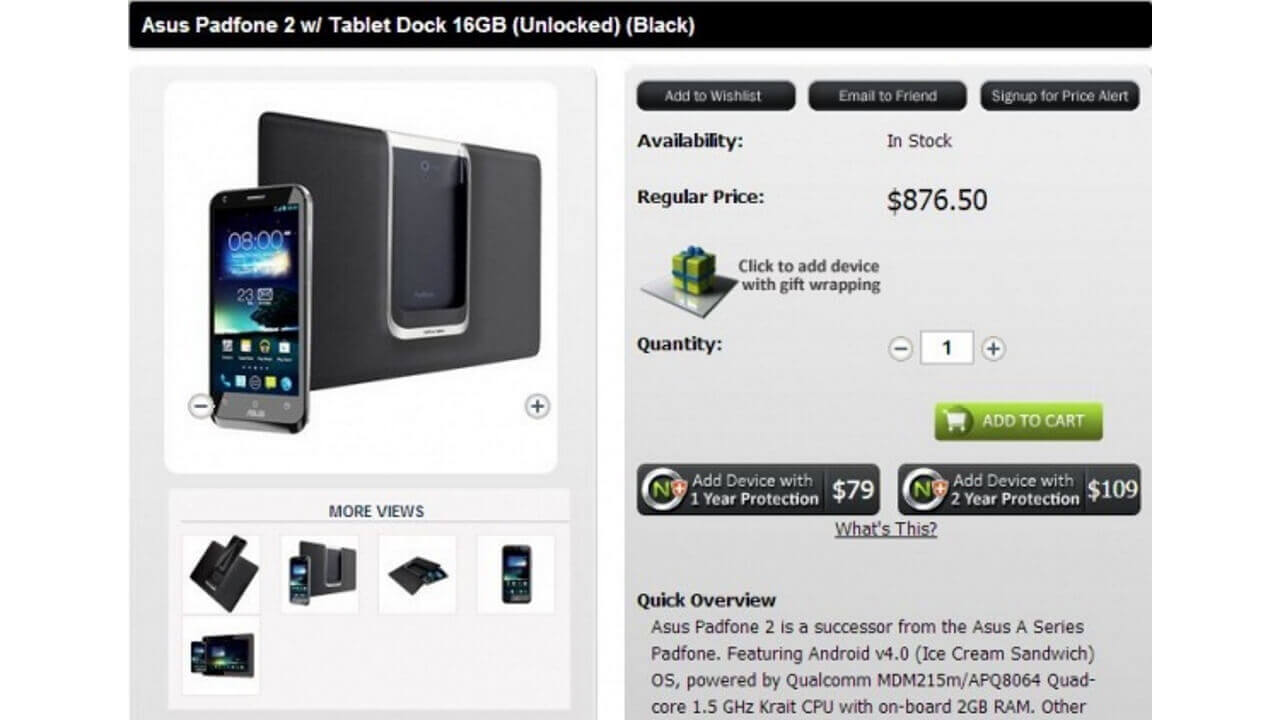Click the shield icon on 2 Year Protection
This screenshot has height=720, width=1280.
pos(924,489)
